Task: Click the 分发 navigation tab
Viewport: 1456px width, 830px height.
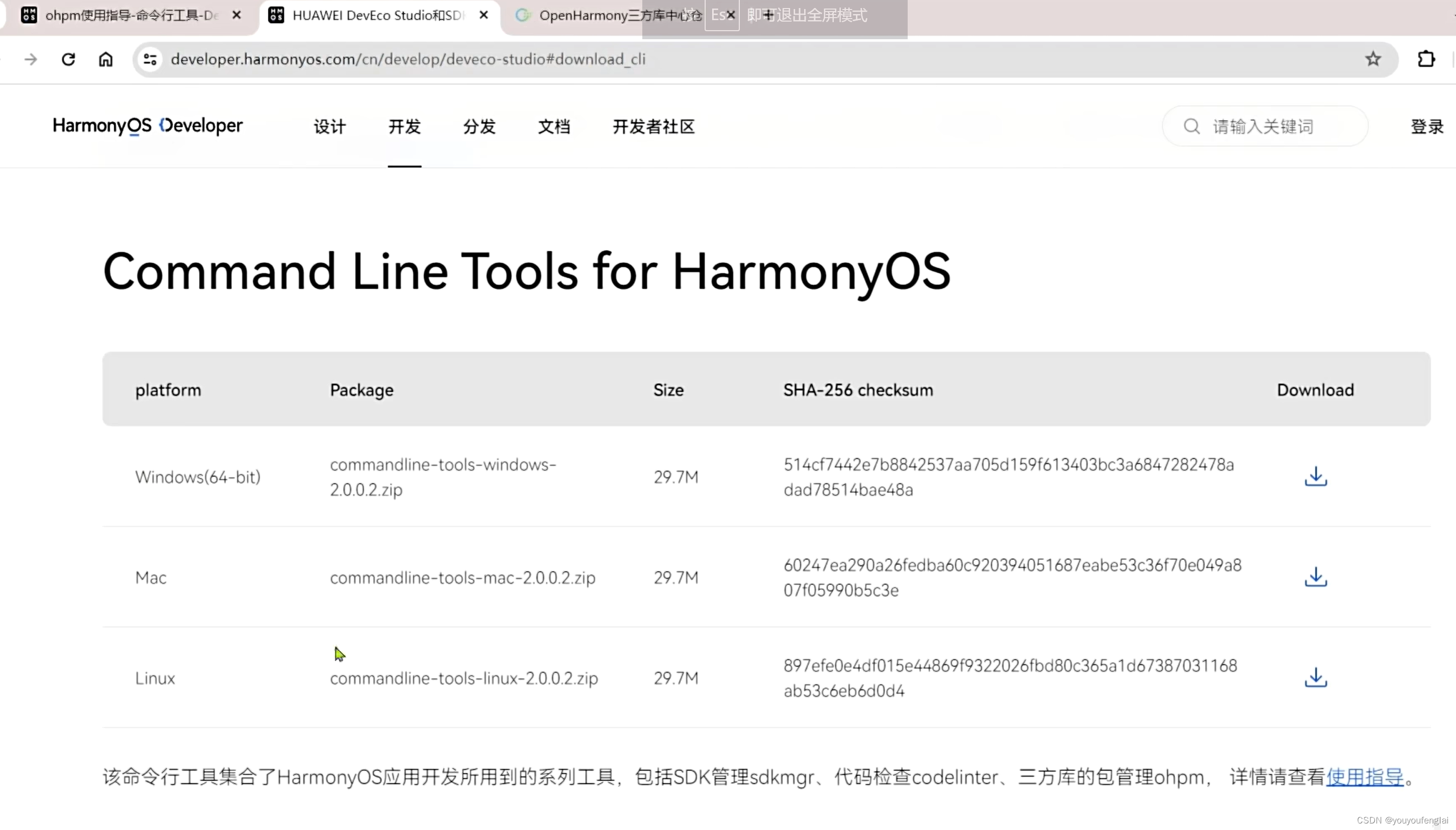Action: [x=478, y=126]
